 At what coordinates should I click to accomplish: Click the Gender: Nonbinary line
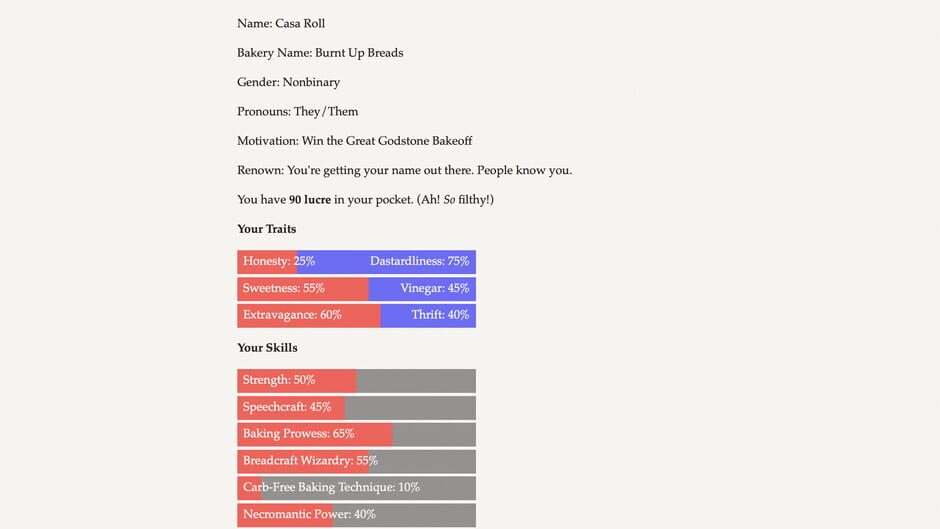point(288,82)
